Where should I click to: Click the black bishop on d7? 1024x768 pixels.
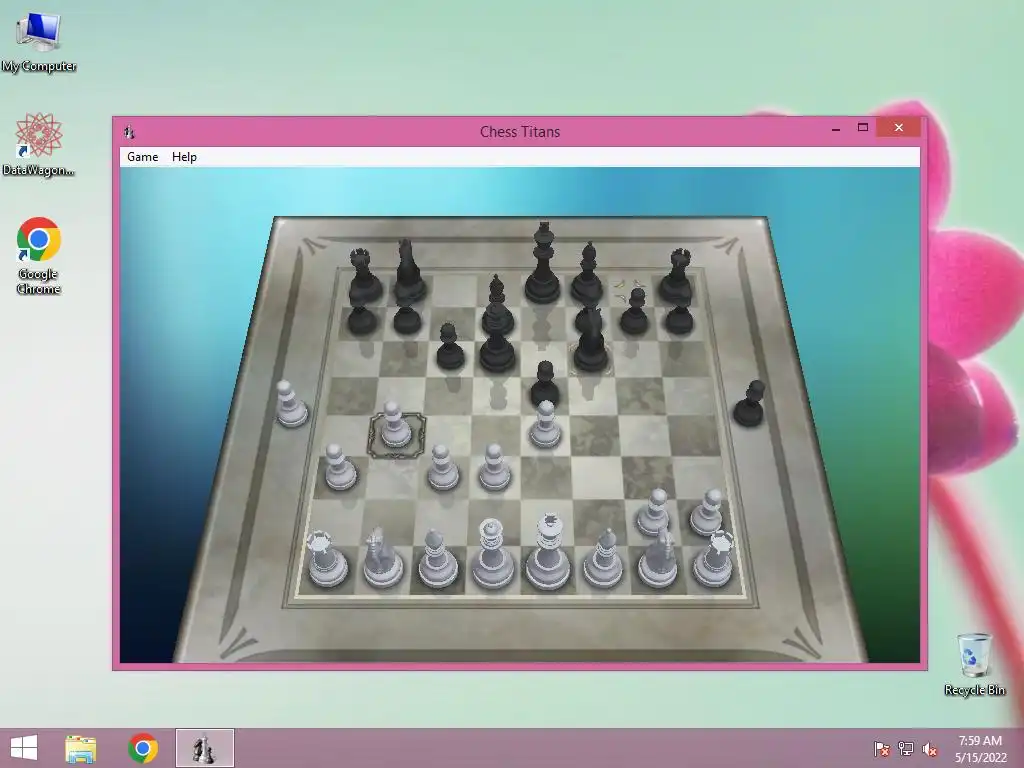point(498,302)
